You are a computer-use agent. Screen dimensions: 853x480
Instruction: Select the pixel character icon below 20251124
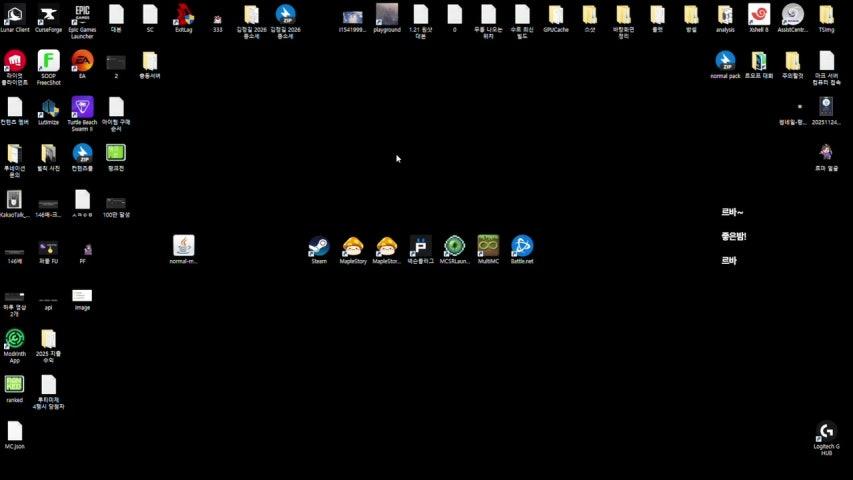(826, 153)
